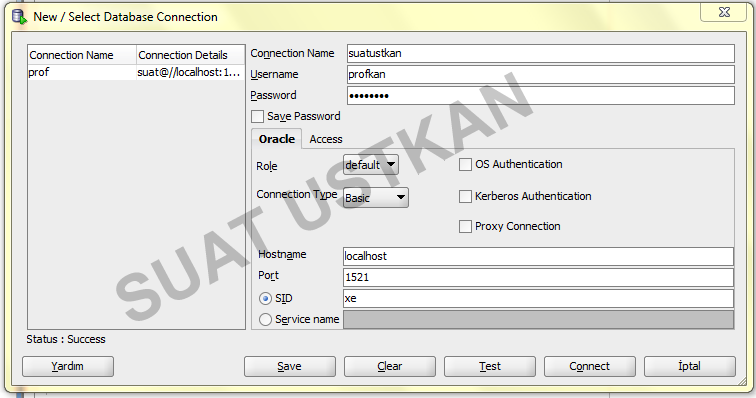This screenshot has height=398, width=756.
Task: Cancel with the İptal button
Action: [690, 366]
